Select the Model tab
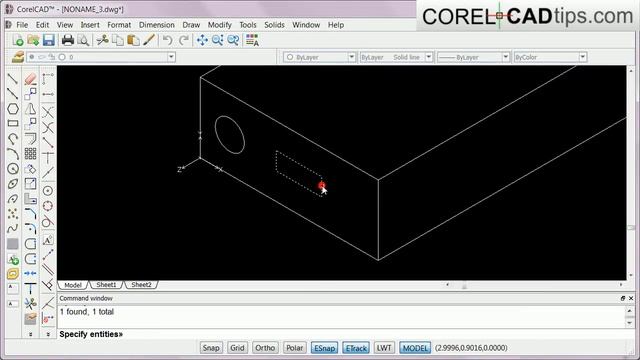Image resolution: width=640 pixels, height=360 pixels. click(73, 284)
